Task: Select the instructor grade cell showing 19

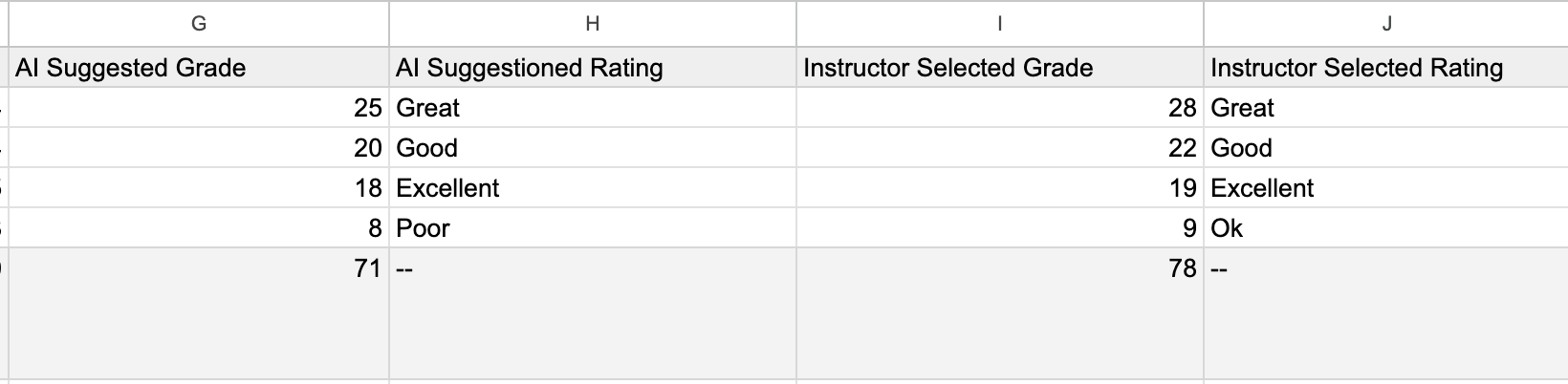Action: 1000,188
